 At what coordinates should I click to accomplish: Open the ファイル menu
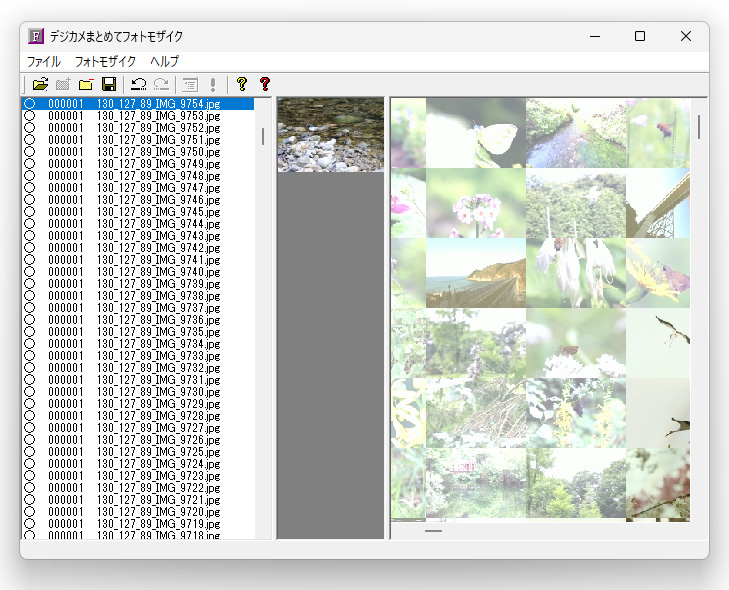click(x=44, y=61)
